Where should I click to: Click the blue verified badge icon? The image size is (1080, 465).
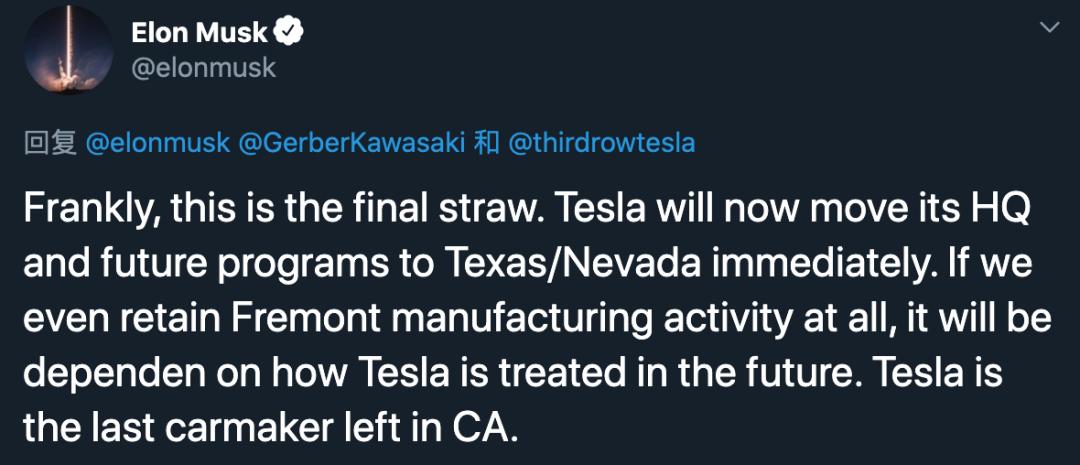289,32
